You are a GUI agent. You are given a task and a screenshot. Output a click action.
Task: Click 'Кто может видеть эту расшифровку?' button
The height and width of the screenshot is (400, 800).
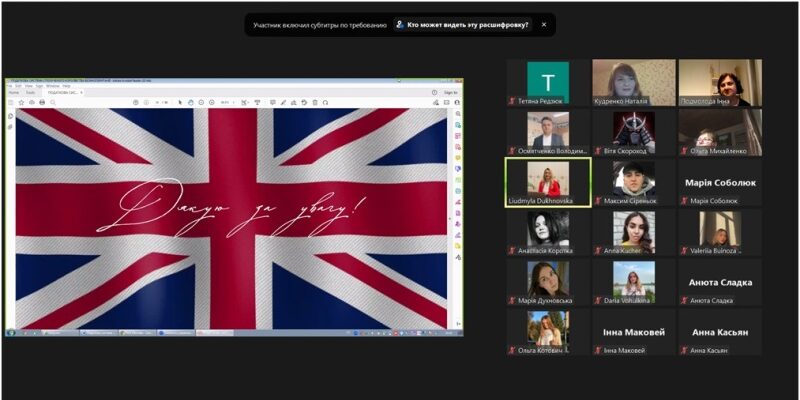(x=463, y=24)
